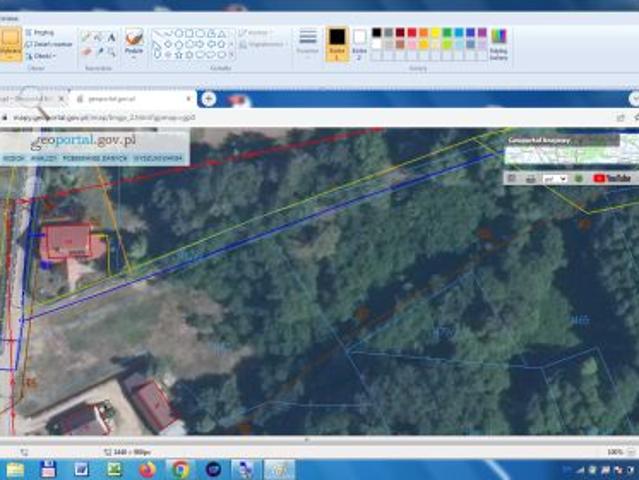Click the Crop (Przytnij) icon
The image size is (639, 480).
(x=29, y=33)
